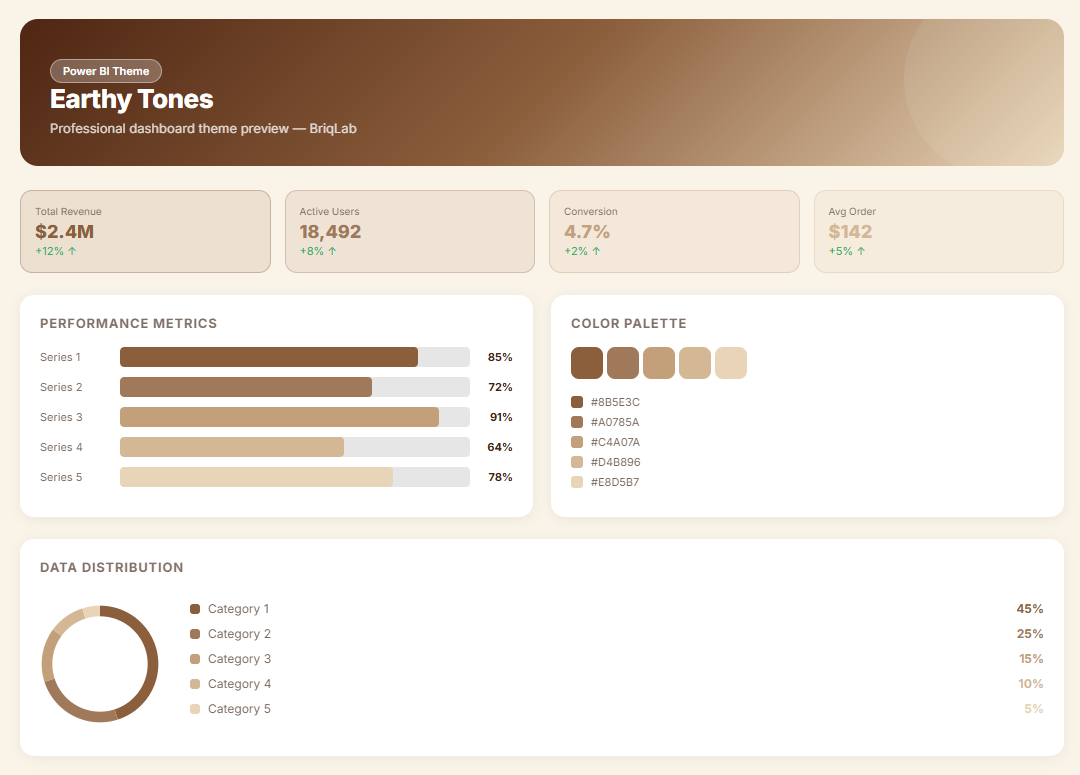The image size is (1080, 775).
Task: Click the Series 3 bar at 91%
Action: click(279, 417)
